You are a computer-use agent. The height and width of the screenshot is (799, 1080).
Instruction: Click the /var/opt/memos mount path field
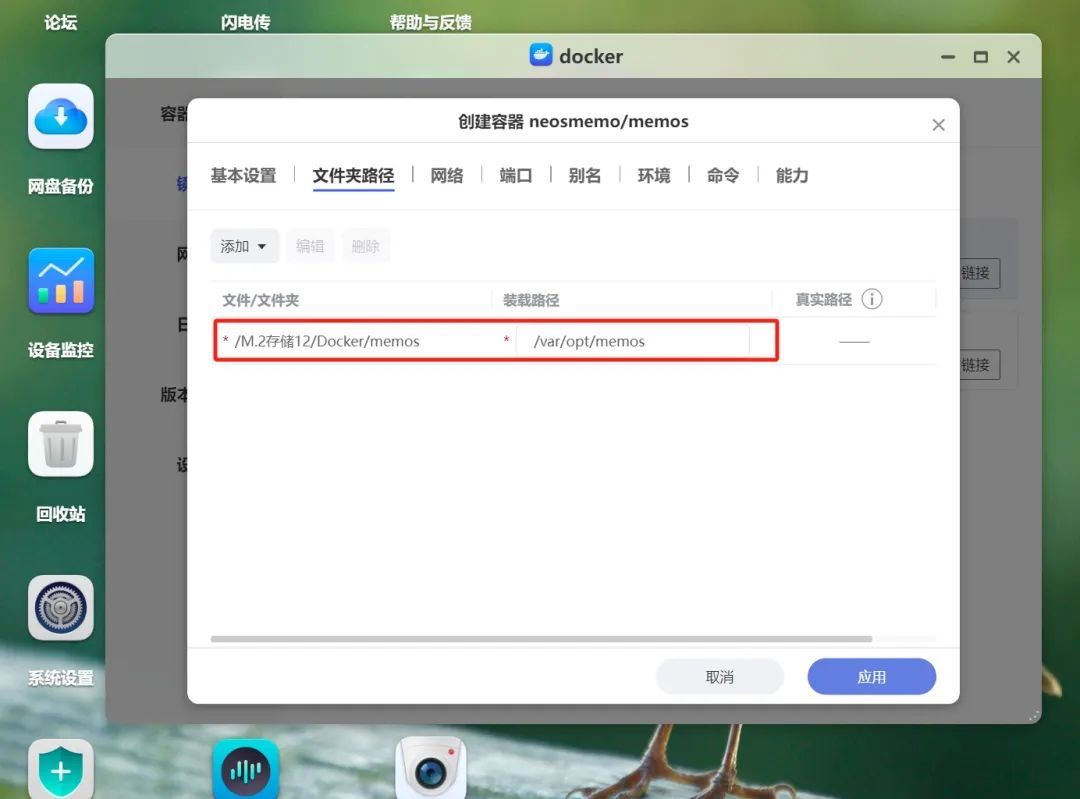[633, 341]
